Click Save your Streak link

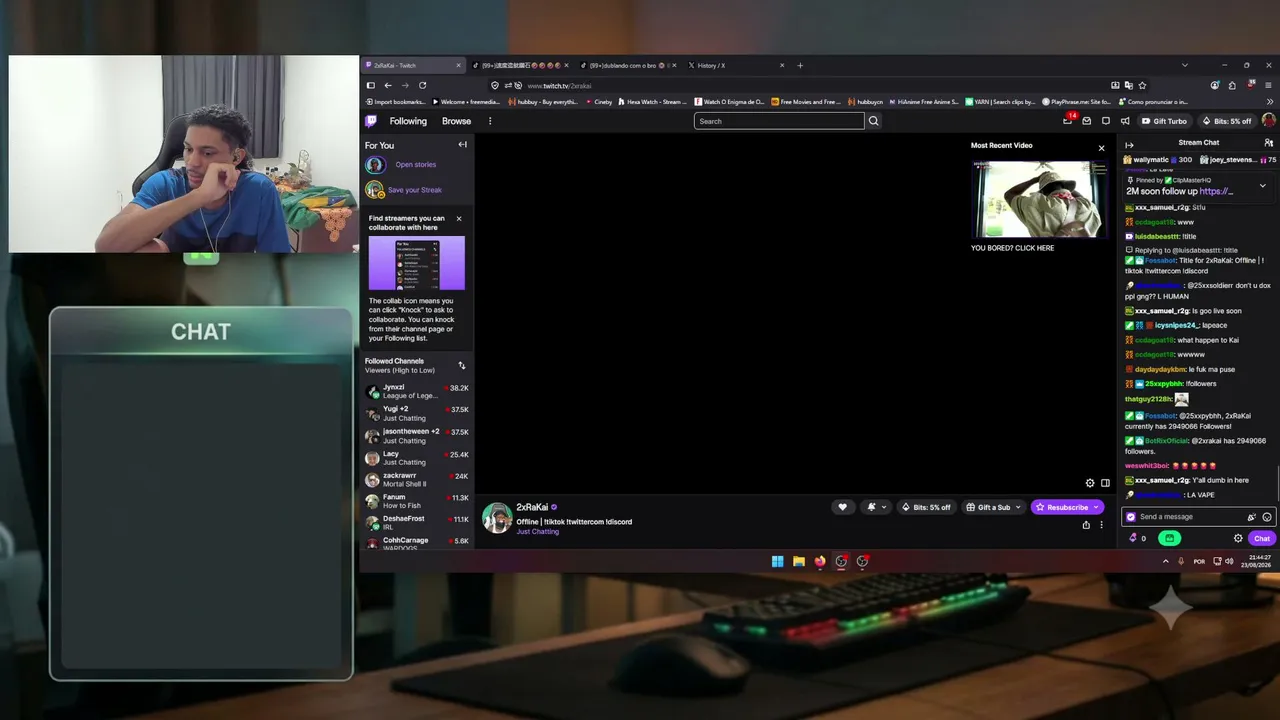414,189
